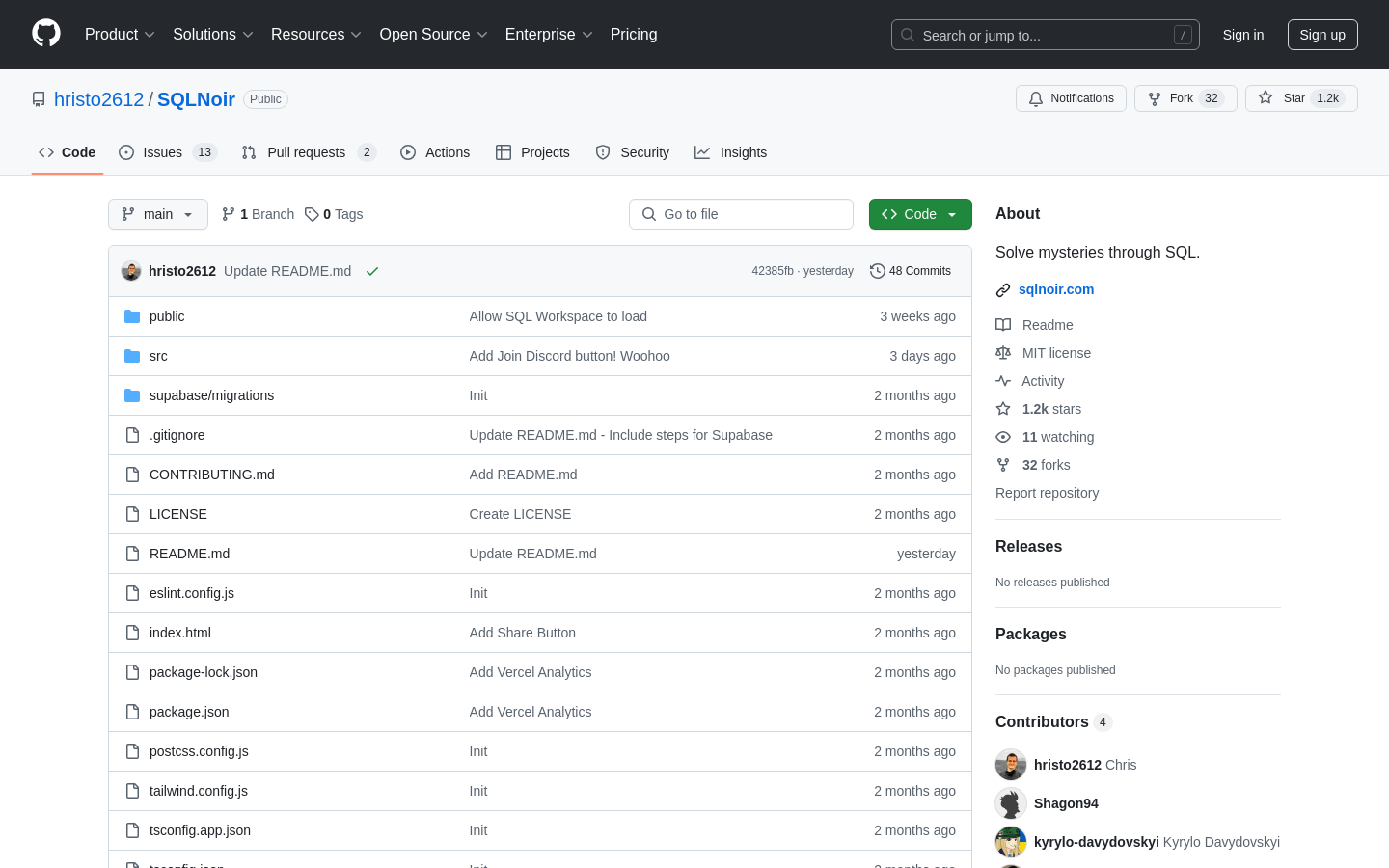Image resolution: width=1389 pixels, height=868 pixels.
Task: Click the tag icon next to Tags
Action: click(312, 214)
